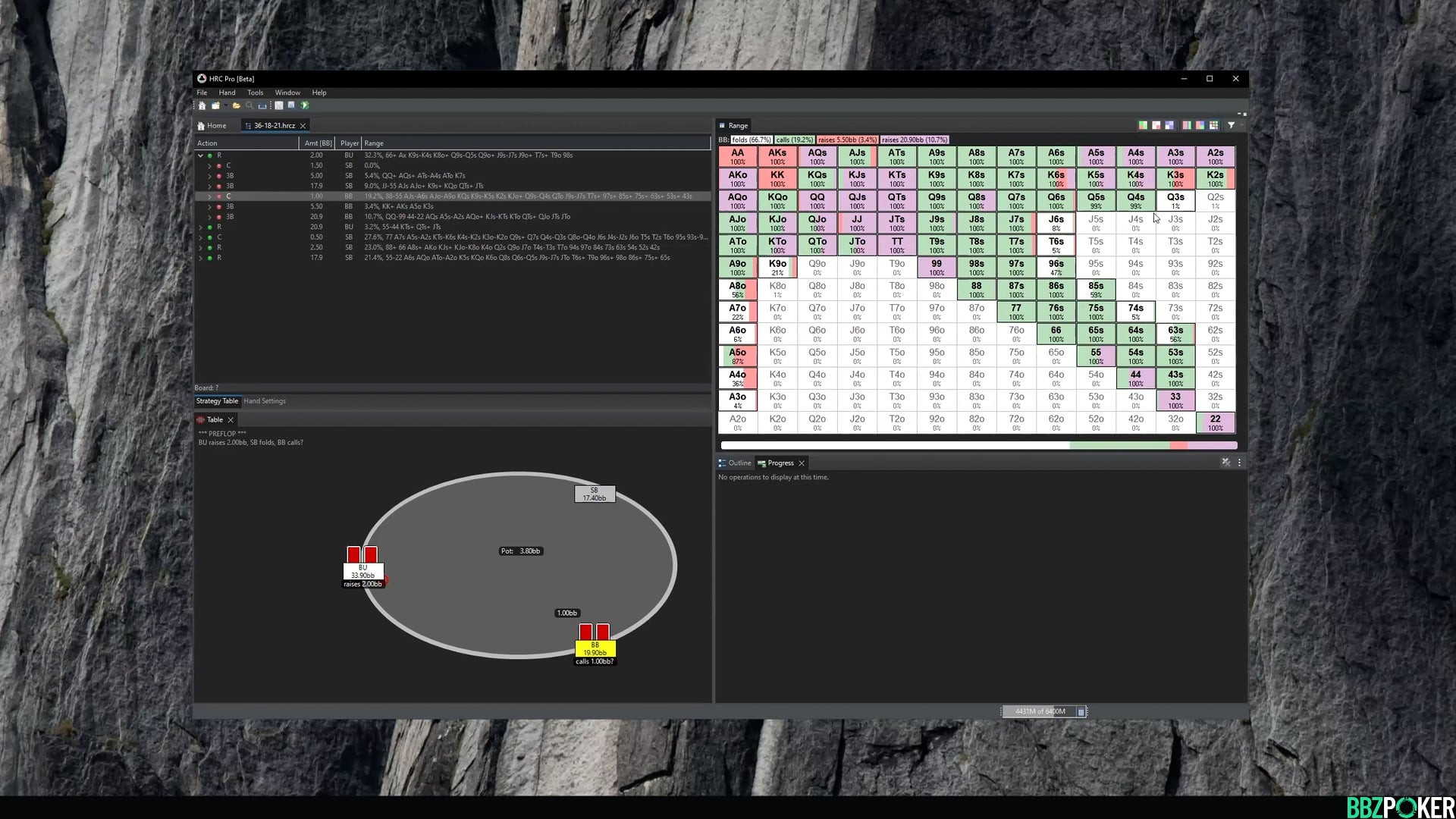Collapse the first raise action row

pyautogui.click(x=200, y=155)
